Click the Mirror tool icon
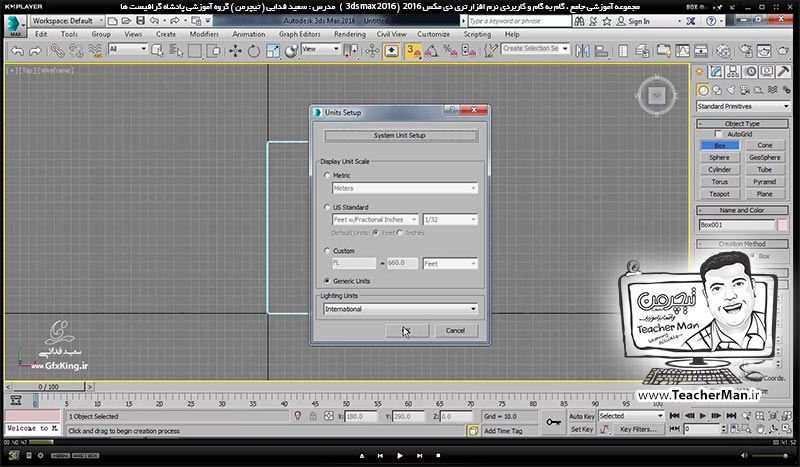Viewport: 800px width, 467px height. coord(582,51)
